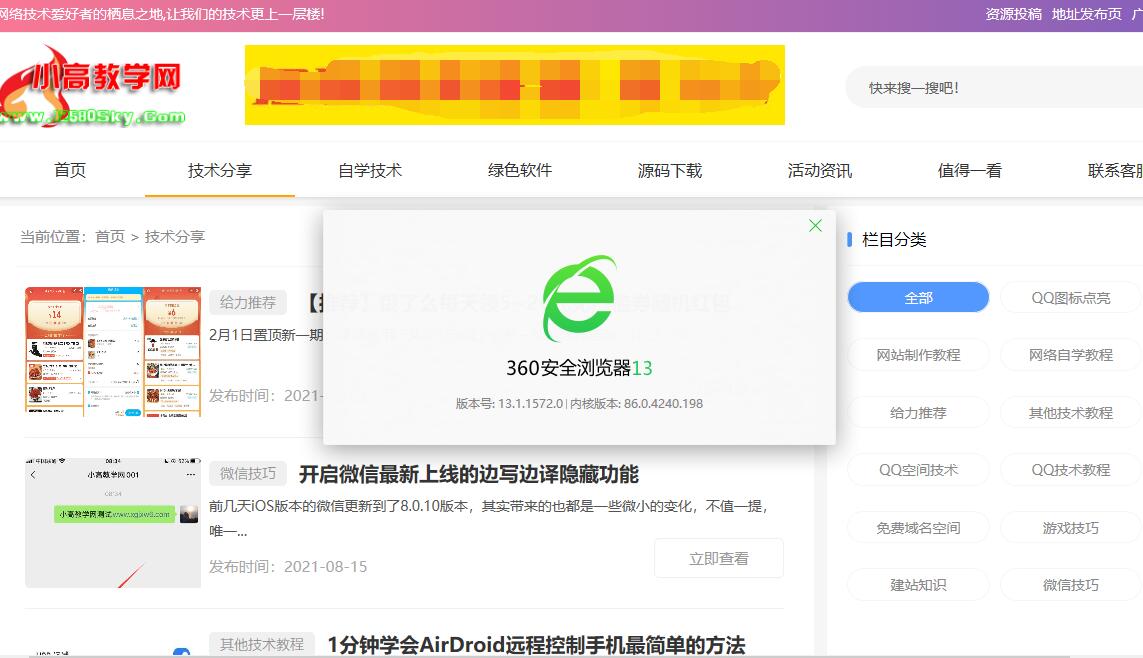Select the 给力推荐 category in sidebar
Image resolution: width=1143 pixels, height=658 pixels.
(x=918, y=412)
